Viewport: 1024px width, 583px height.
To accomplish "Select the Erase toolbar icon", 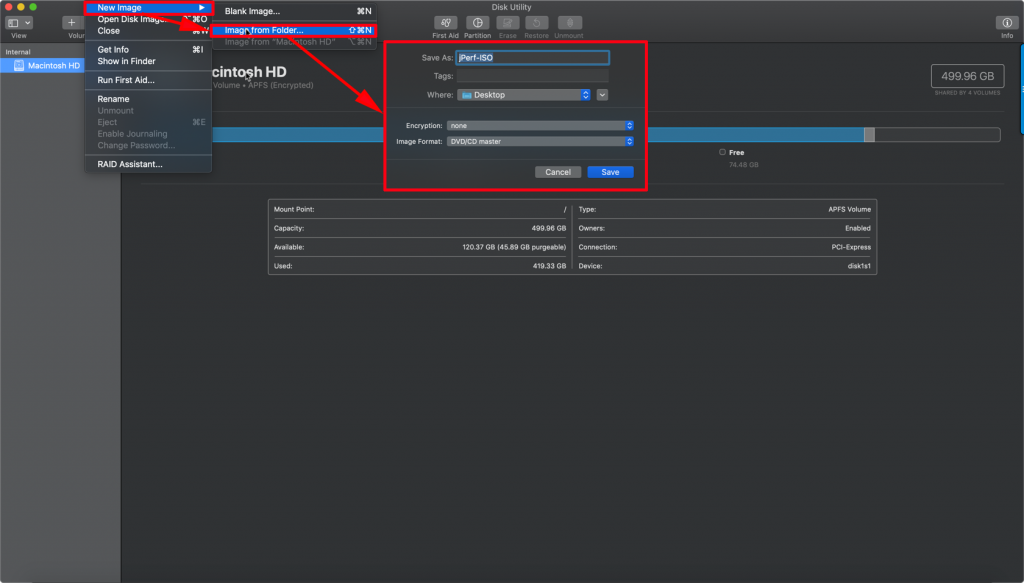I will pyautogui.click(x=509, y=24).
